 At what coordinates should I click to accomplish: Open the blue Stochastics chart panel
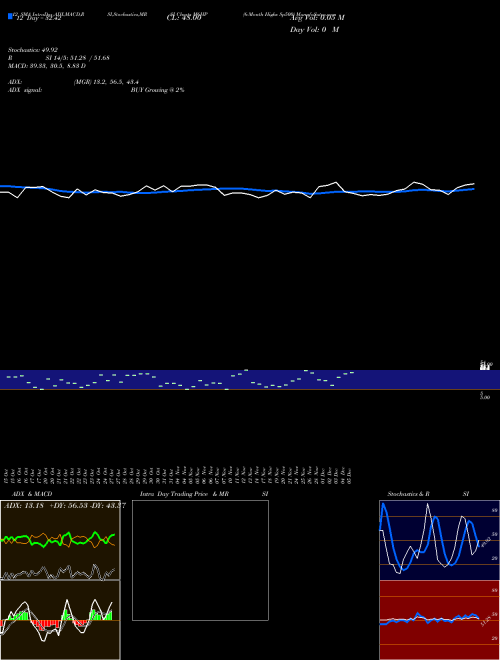coord(439,540)
